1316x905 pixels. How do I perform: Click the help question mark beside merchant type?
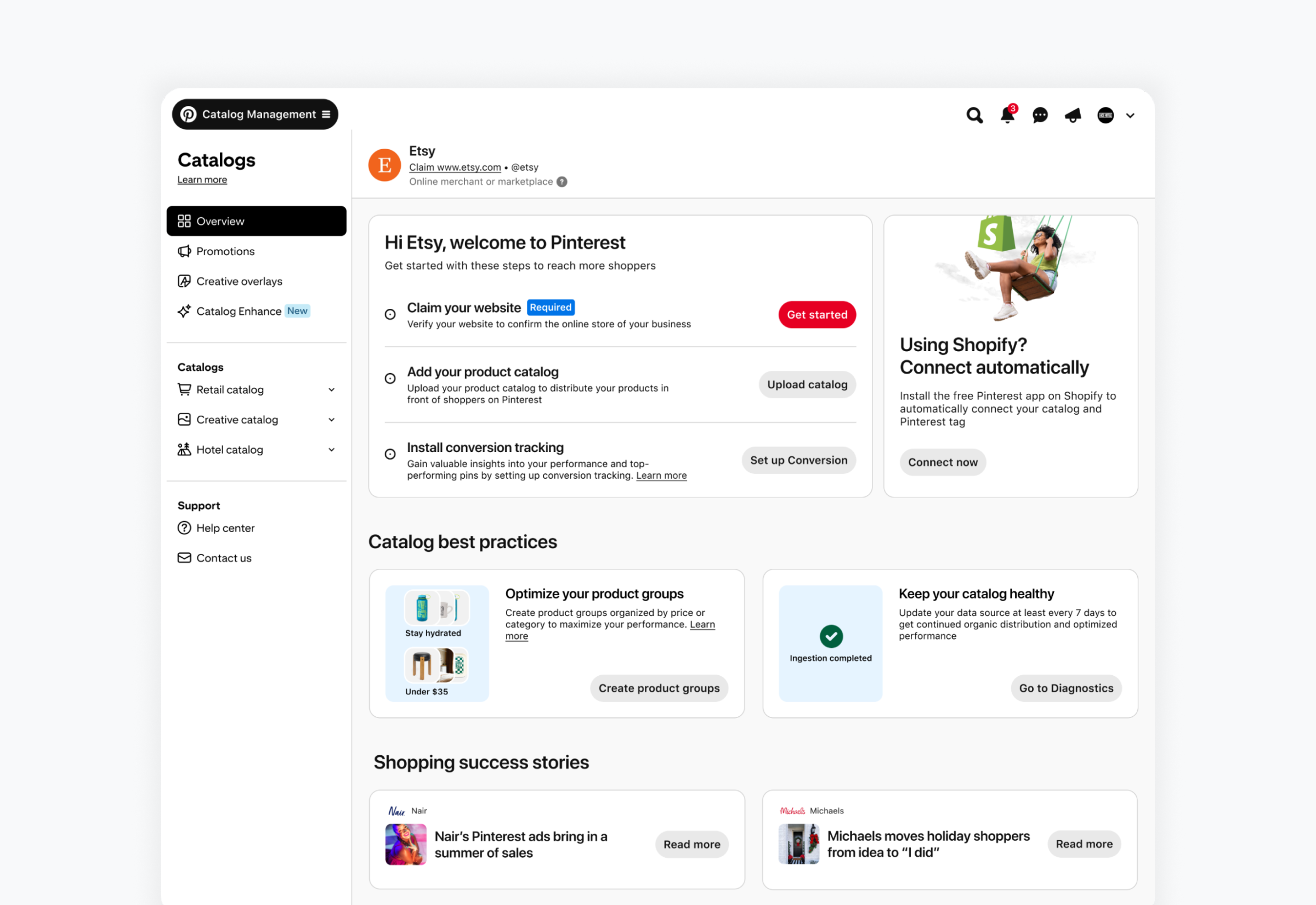click(561, 182)
